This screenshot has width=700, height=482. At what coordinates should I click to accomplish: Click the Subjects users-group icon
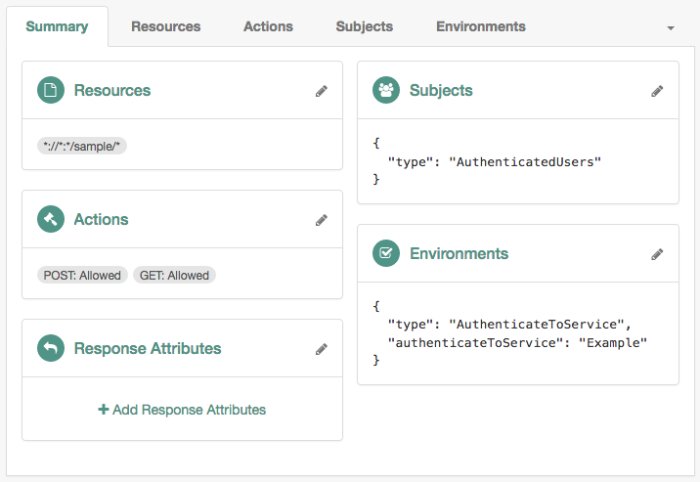[386, 90]
